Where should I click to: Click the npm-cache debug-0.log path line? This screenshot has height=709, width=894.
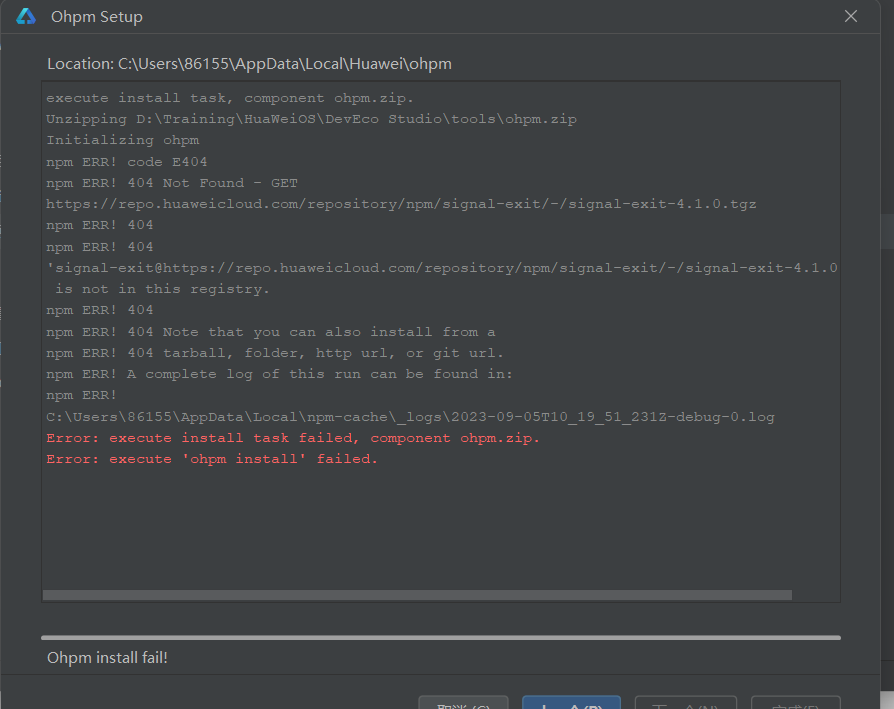point(410,417)
